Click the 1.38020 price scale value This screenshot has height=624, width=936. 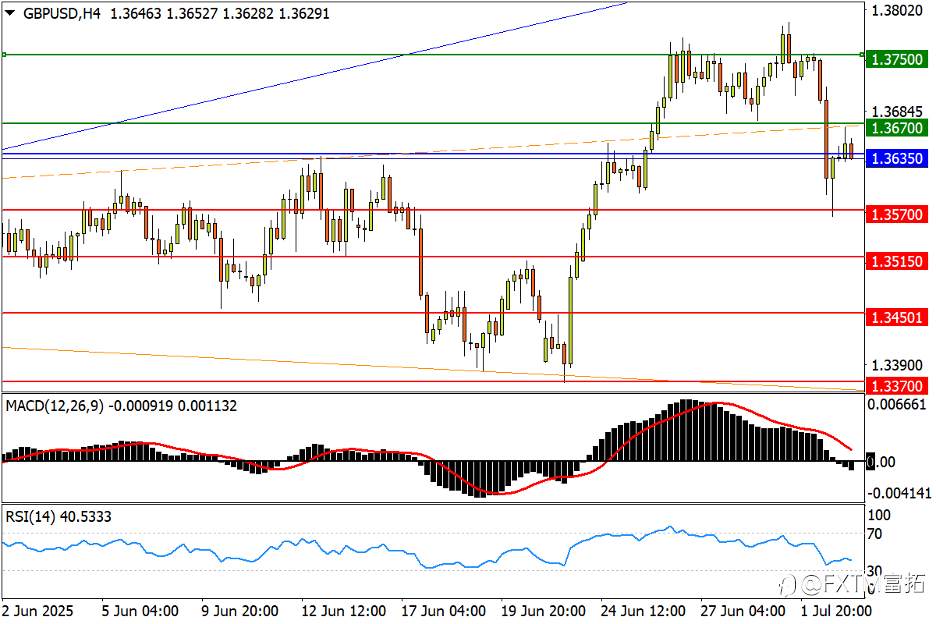[x=897, y=10]
